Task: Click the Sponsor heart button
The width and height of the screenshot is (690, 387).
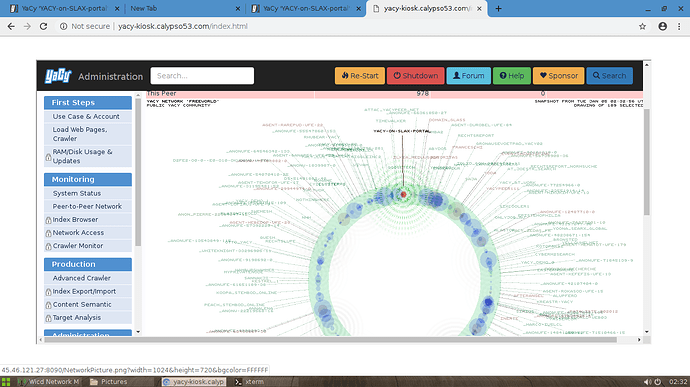Action: [x=558, y=76]
